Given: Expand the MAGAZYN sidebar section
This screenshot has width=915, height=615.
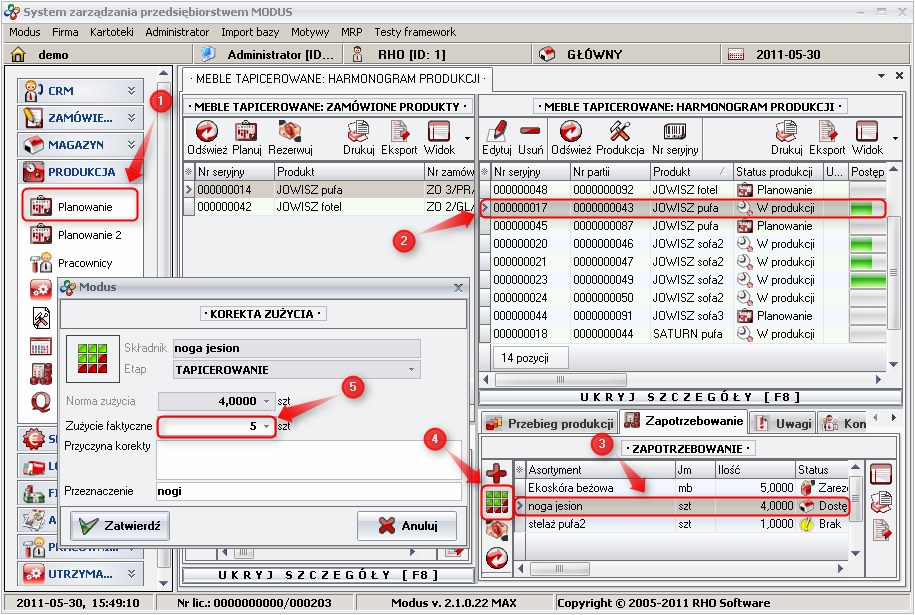Looking at the screenshot, I should 130,145.
